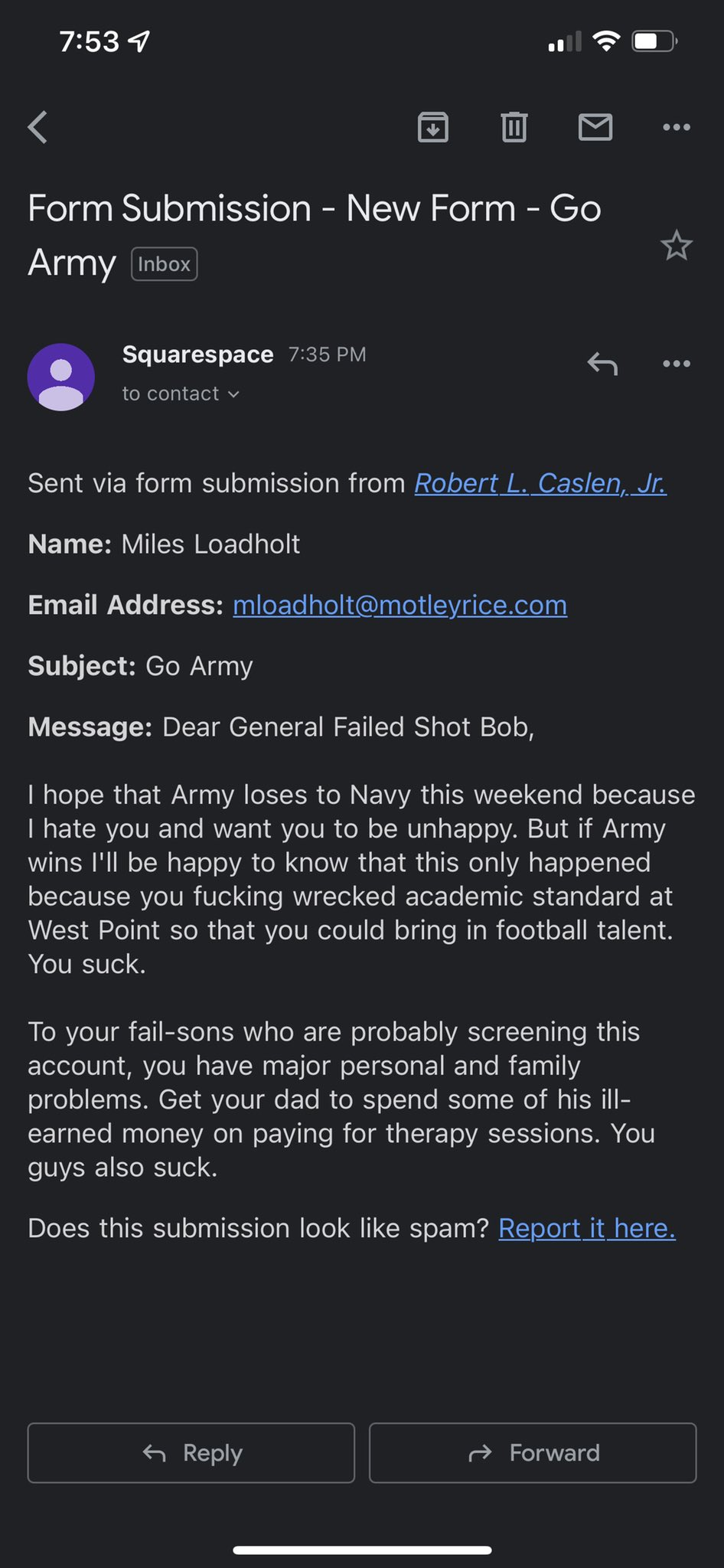Image resolution: width=724 pixels, height=1568 pixels.
Task: Tap the battery icon in status bar
Action: (653, 41)
